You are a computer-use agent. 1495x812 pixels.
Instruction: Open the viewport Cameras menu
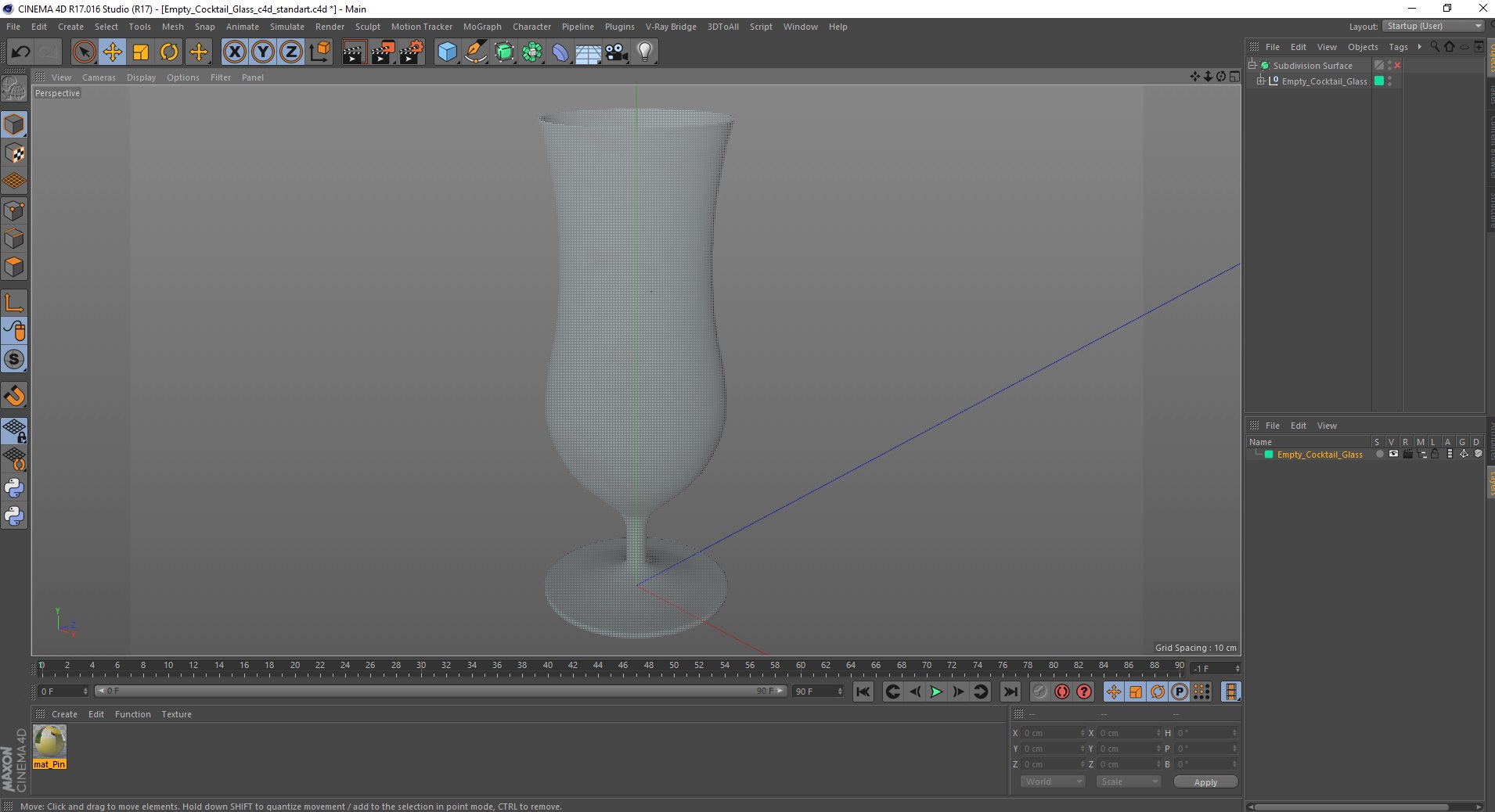[x=99, y=77]
